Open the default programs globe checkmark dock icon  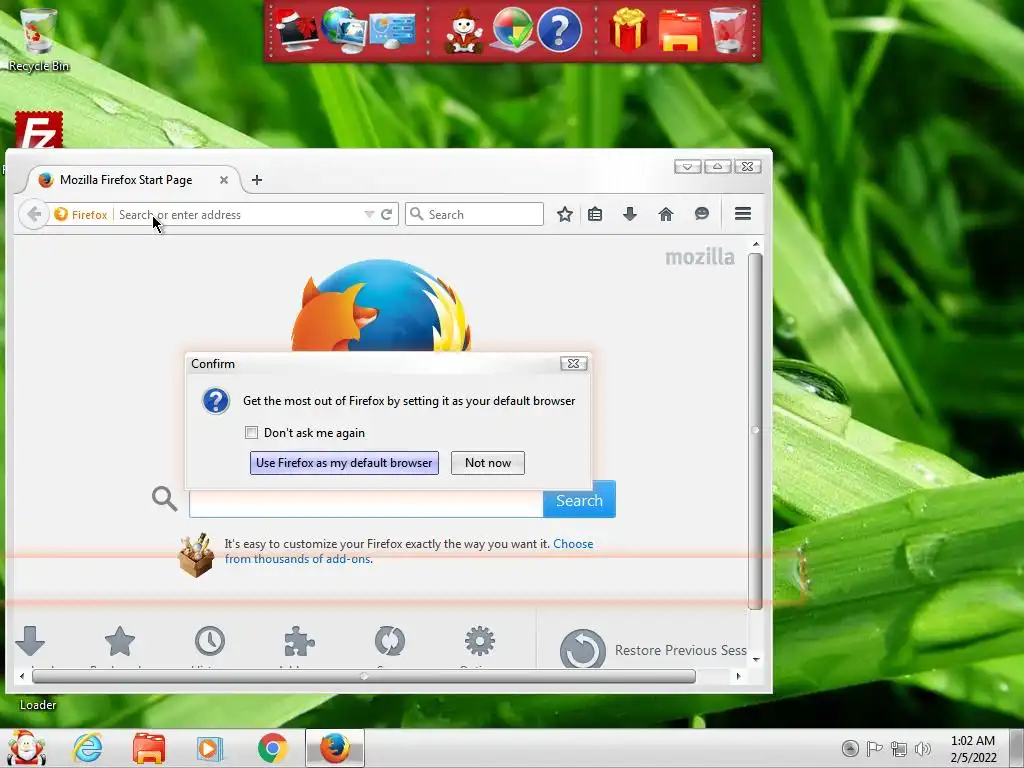click(512, 29)
